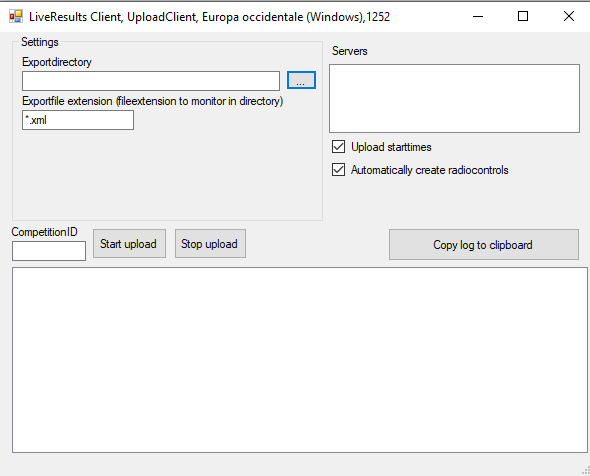This screenshot has width=590, height=476.
Task: Stop the upload
Action: tap(210, 244)
